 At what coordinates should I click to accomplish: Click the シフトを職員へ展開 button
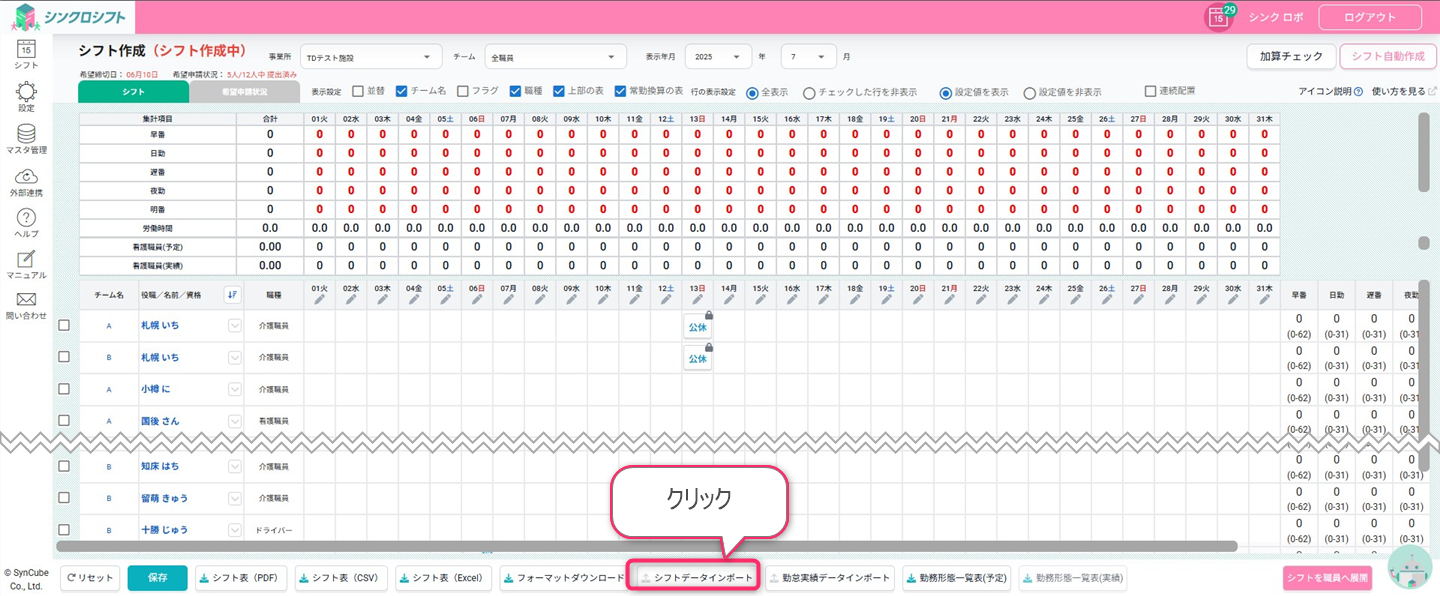(x=1327, y=578)
